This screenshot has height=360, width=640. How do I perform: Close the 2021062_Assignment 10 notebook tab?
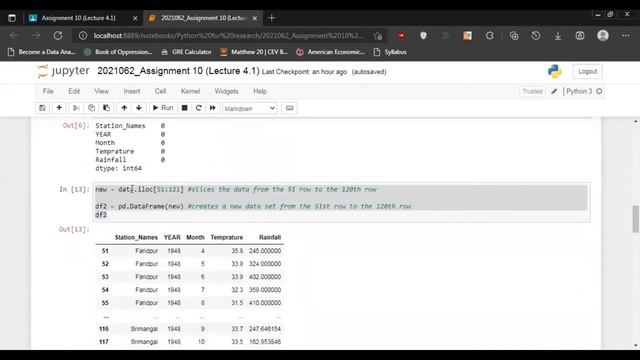click(x=255, y=18)
